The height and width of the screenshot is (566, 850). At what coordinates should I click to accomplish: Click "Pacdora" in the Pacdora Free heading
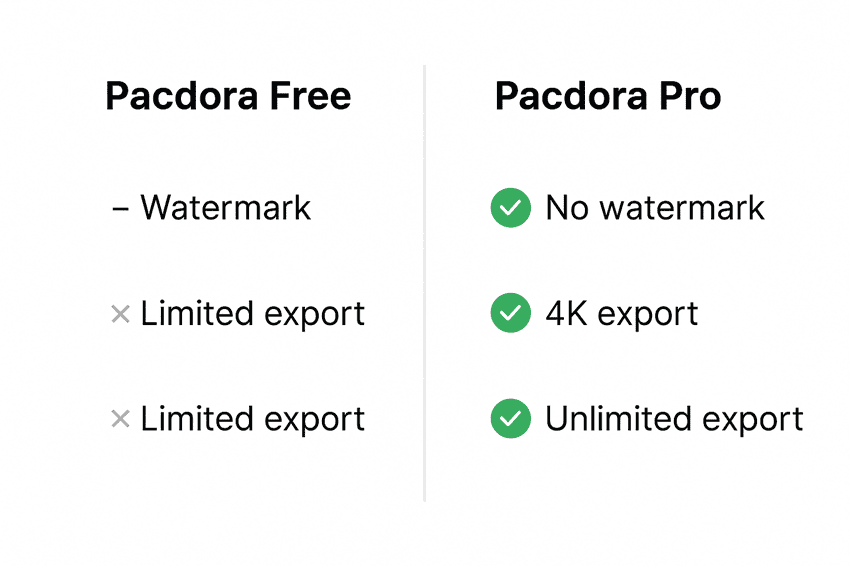click(x=180, y=97)
